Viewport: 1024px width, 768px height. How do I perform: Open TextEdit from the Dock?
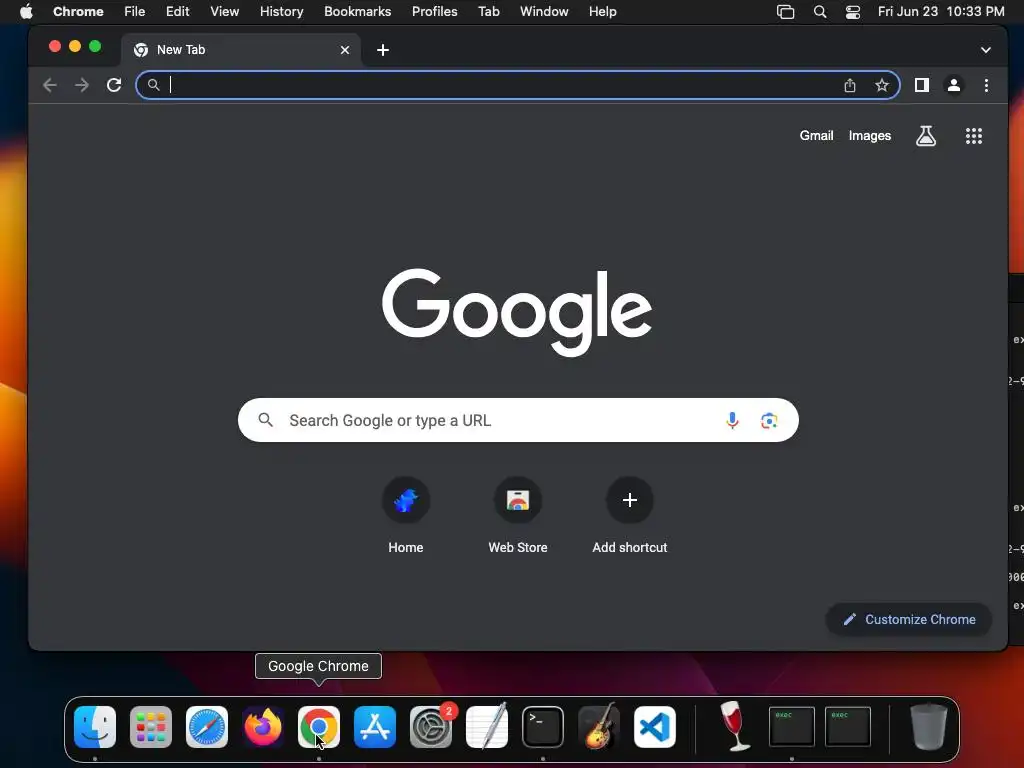pyautogui.click(x=487, y=727)
